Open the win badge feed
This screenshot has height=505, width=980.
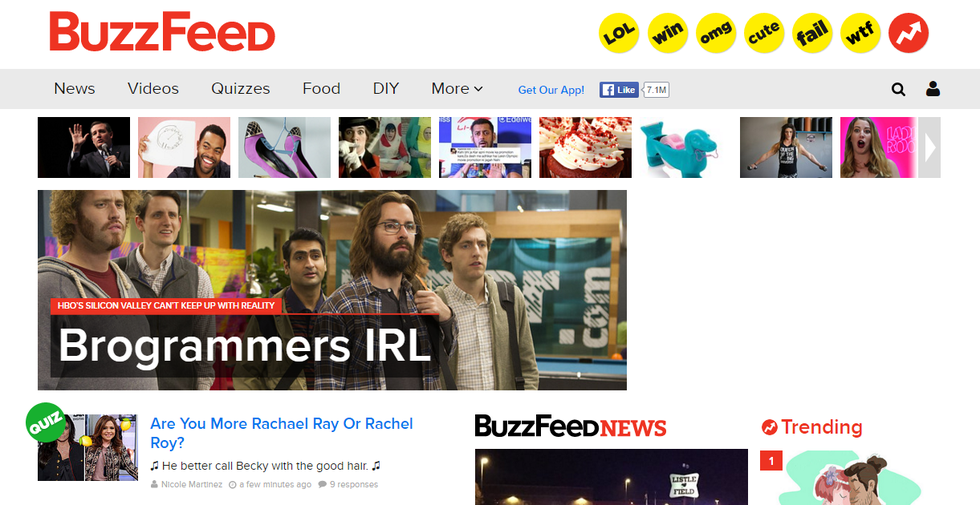668,32
